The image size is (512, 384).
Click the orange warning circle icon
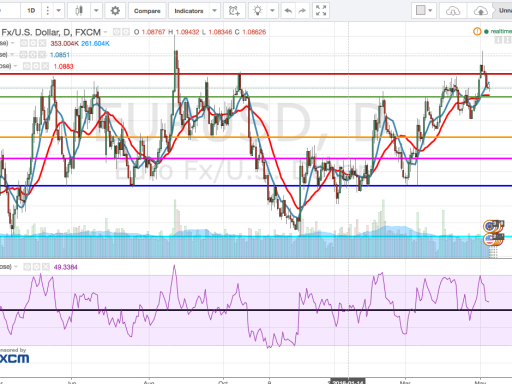477,31
